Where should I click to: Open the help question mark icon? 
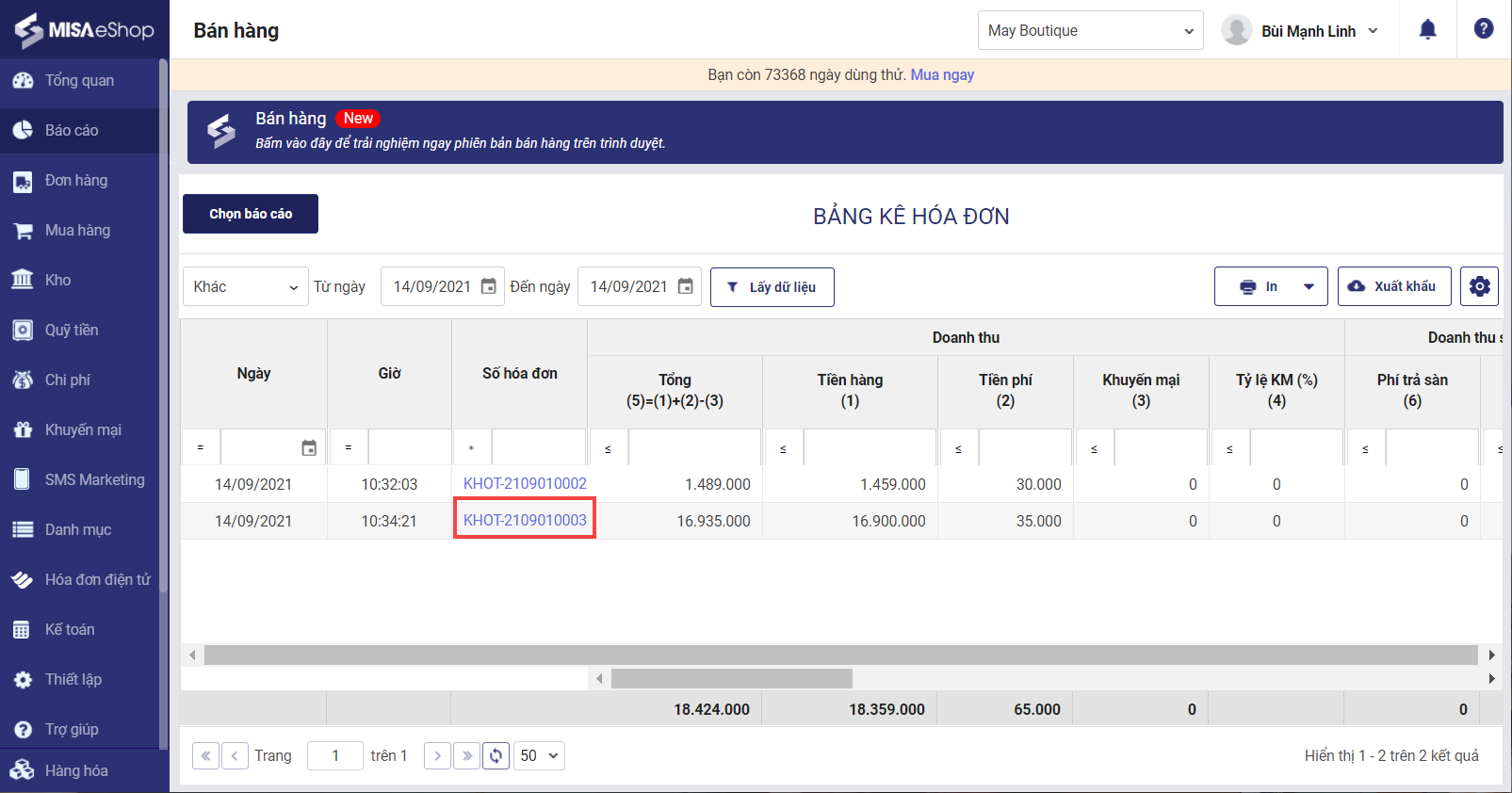[1483, 29]
